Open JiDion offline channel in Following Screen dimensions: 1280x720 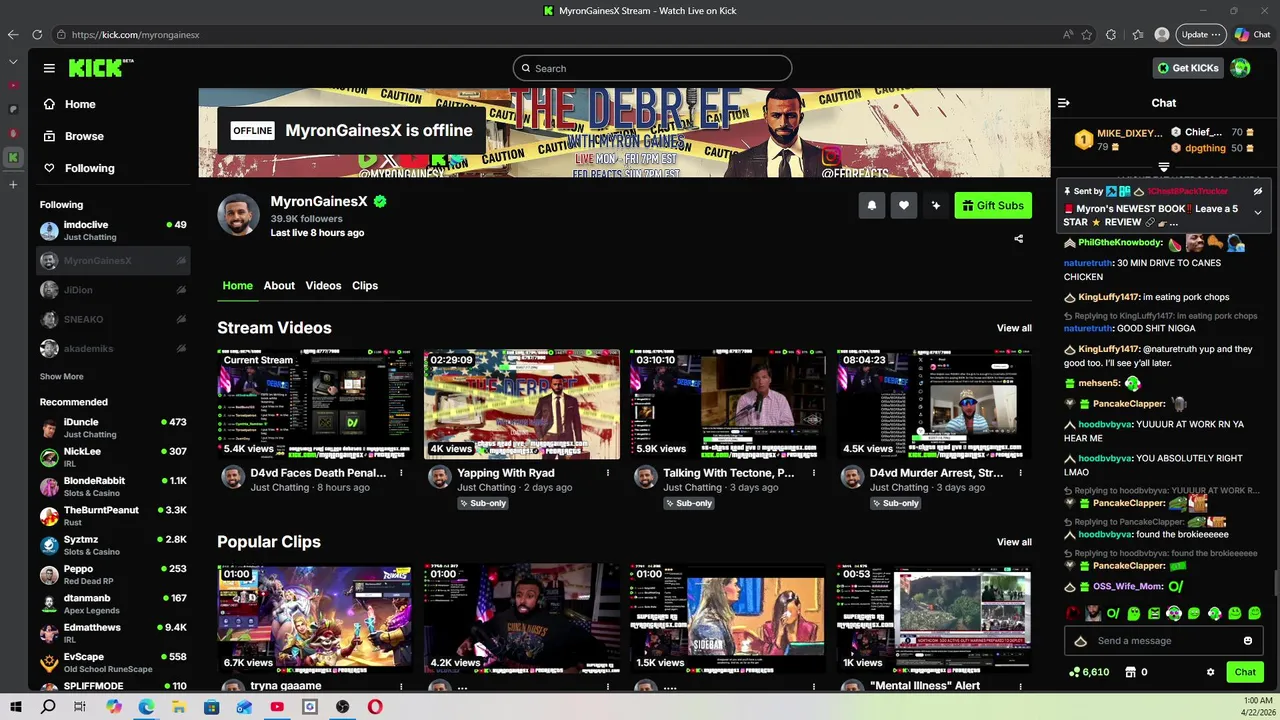tap(113, 290)
